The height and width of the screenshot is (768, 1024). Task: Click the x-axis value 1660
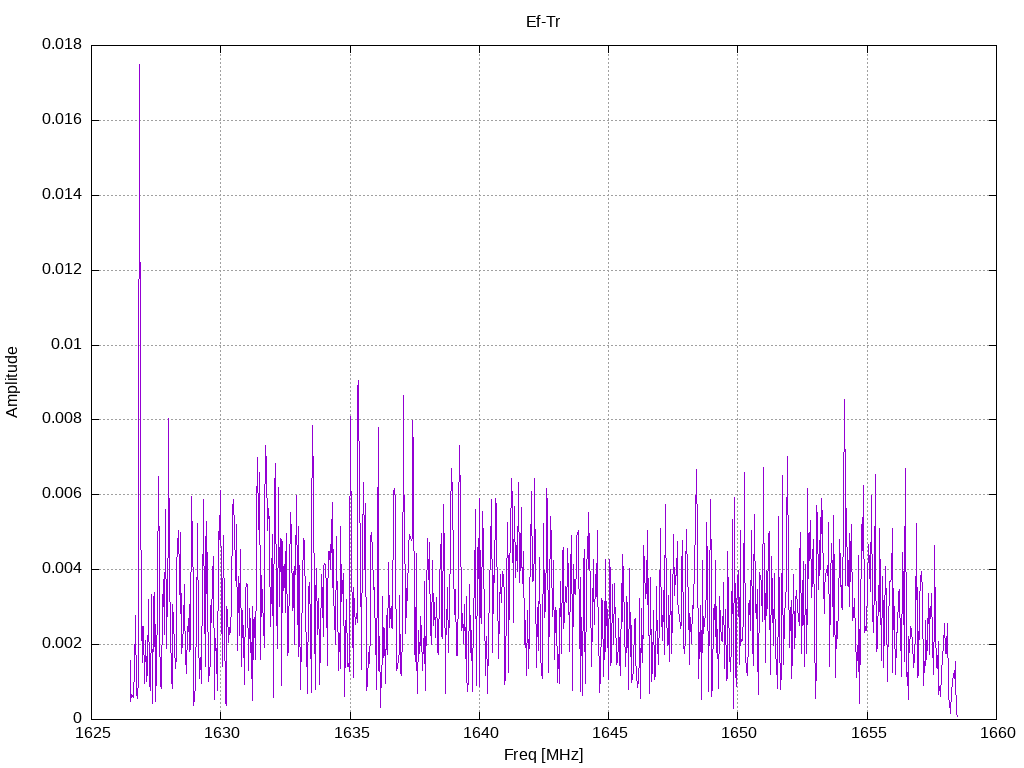997,733
